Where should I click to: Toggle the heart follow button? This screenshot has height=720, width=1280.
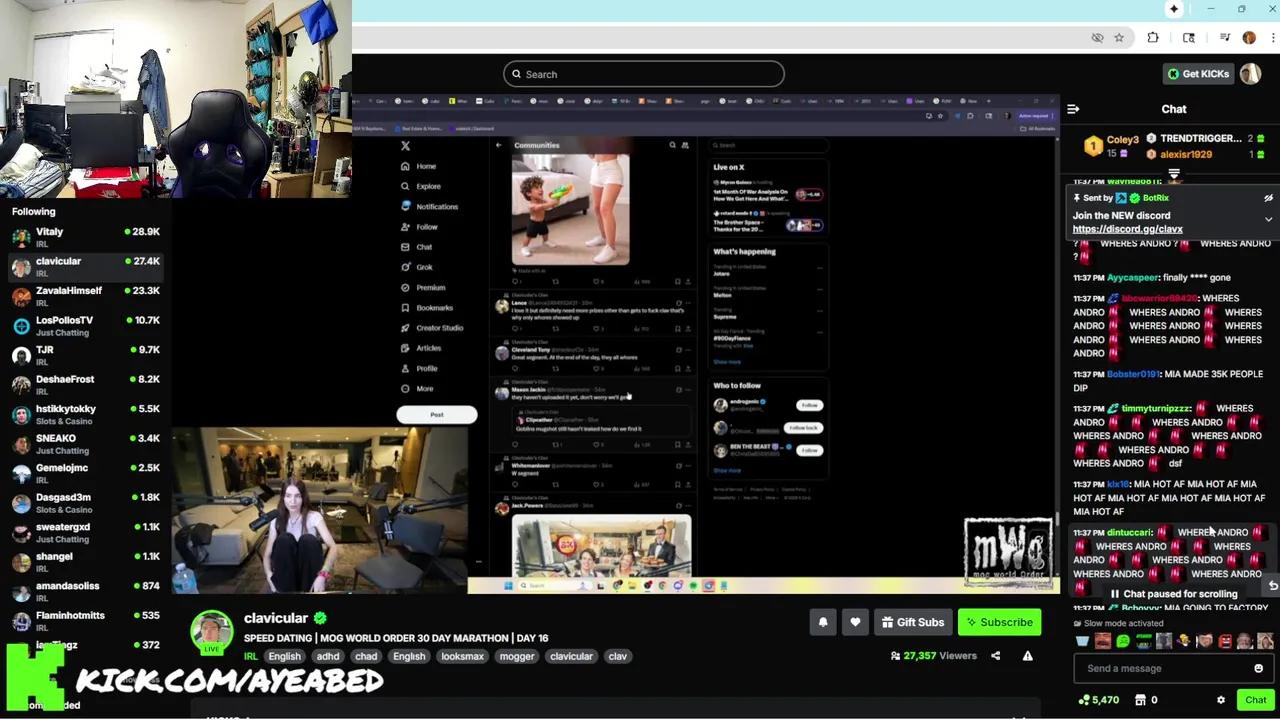pos(855,622)
